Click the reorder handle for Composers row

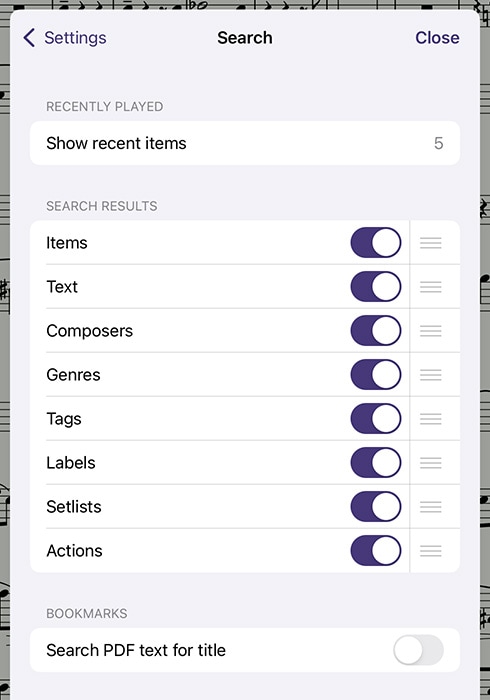pyautogui.click(x=431, y=331)
